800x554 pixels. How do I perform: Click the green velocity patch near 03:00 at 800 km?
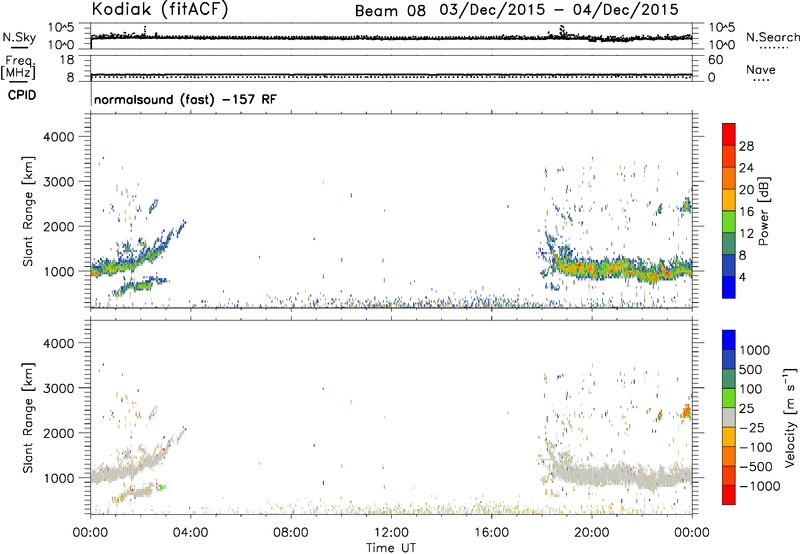click(x=161, y=487)
